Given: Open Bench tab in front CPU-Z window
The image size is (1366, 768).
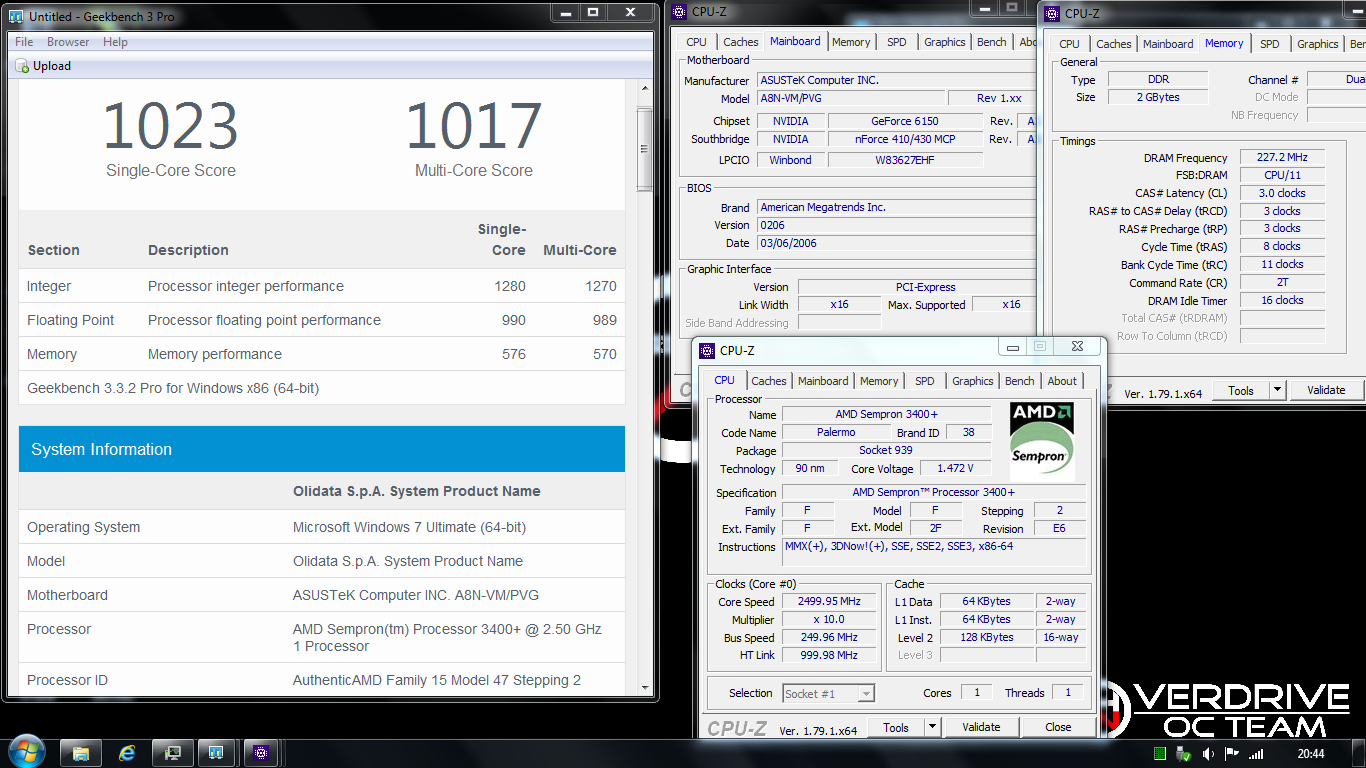Looking at the screenshot, I should pos(1020,381).
